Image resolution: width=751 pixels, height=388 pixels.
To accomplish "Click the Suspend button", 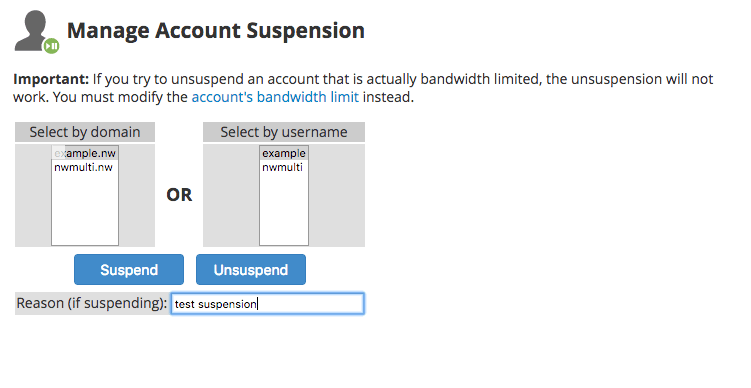I will point(129,270).
